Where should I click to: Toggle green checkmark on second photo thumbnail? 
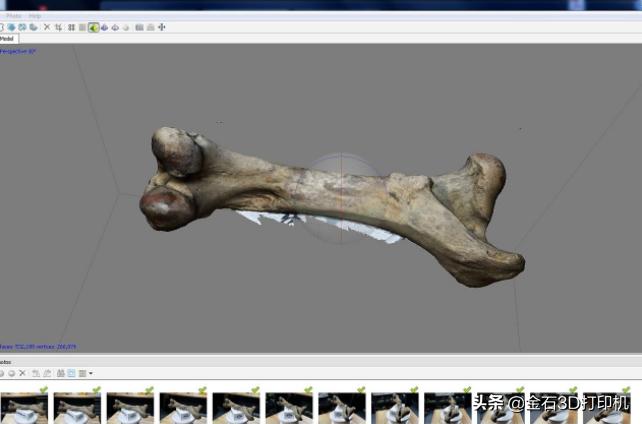click(96, 391)
